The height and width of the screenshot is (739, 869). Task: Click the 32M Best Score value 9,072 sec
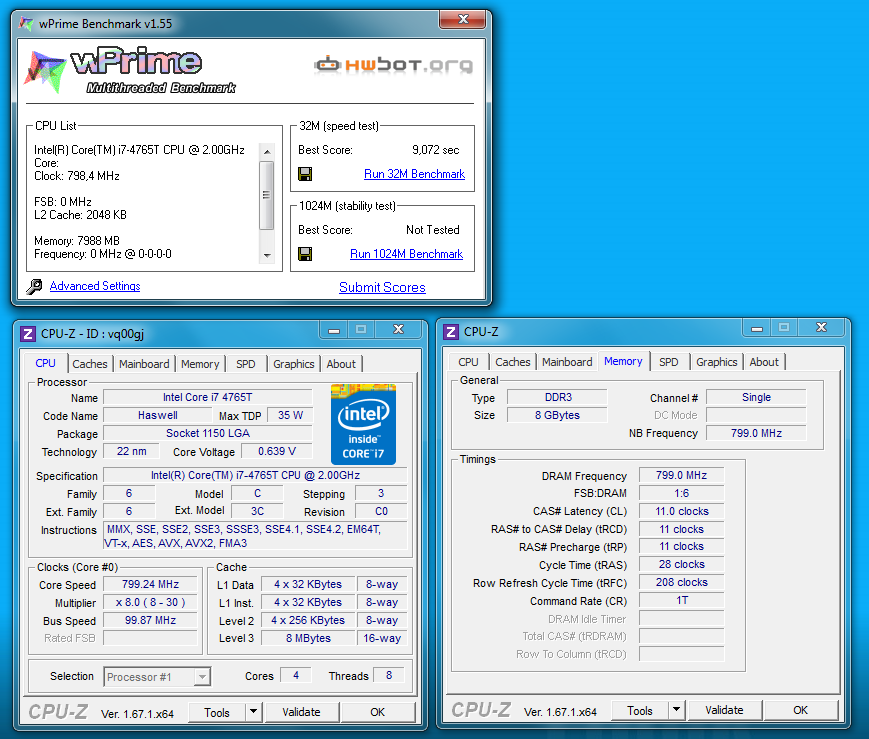pyautogui.click(x=436, y=150)
